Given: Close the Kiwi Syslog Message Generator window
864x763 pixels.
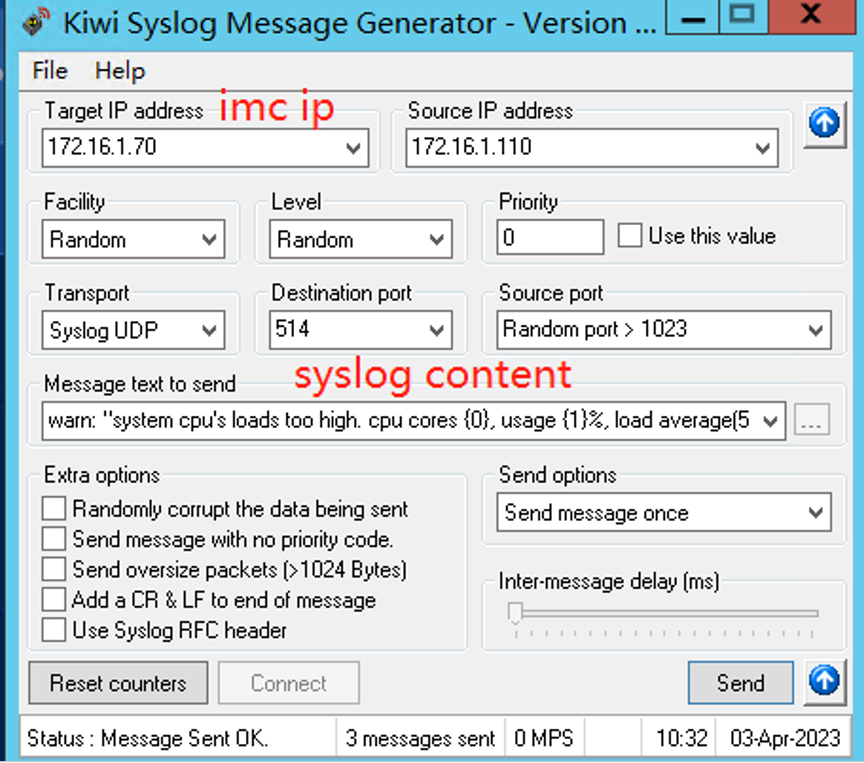Looking at the screenshot, I should (812, 15).
